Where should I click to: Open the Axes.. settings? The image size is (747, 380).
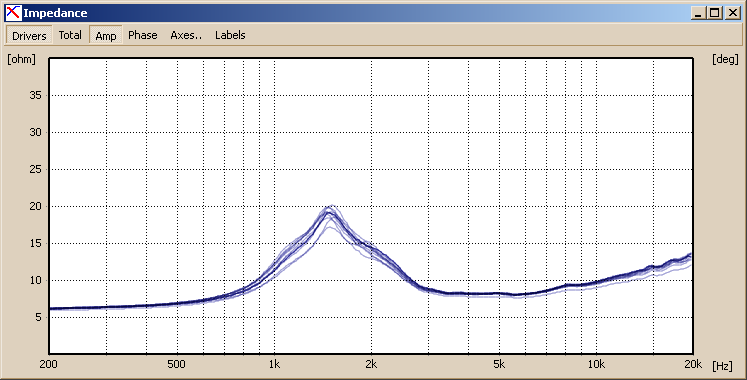186,35
